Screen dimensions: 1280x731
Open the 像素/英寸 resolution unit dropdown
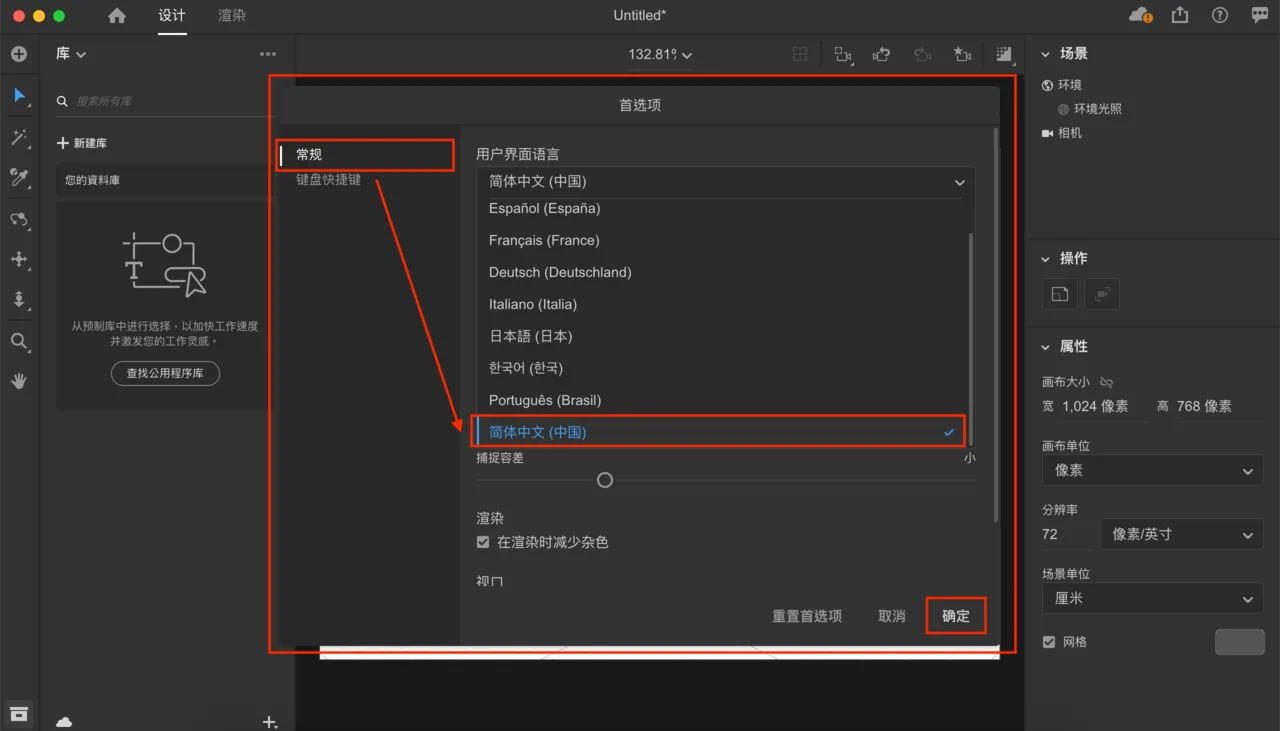click(1182, 534)
